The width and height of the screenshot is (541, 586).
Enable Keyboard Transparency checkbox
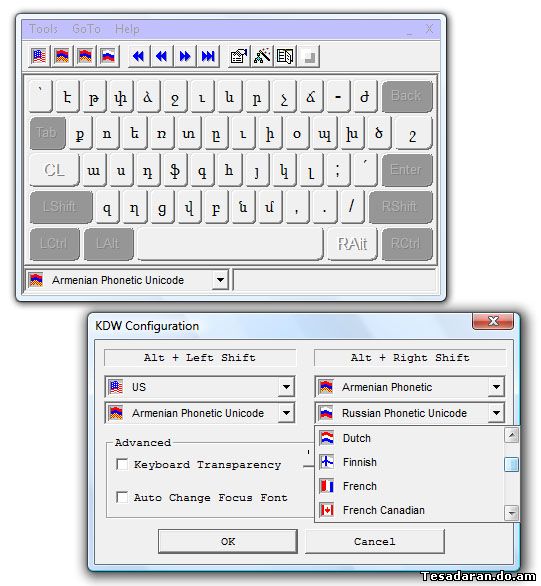122,465
